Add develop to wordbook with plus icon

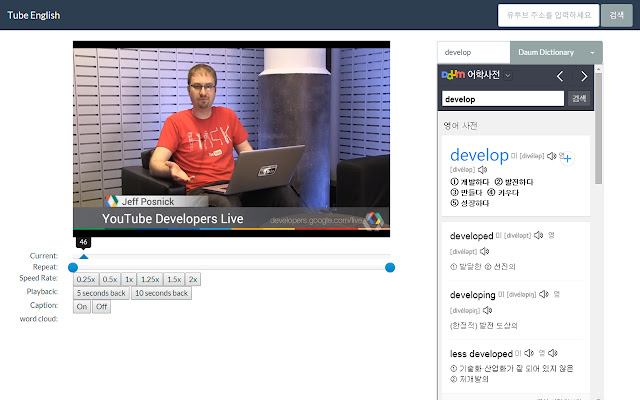567,158
